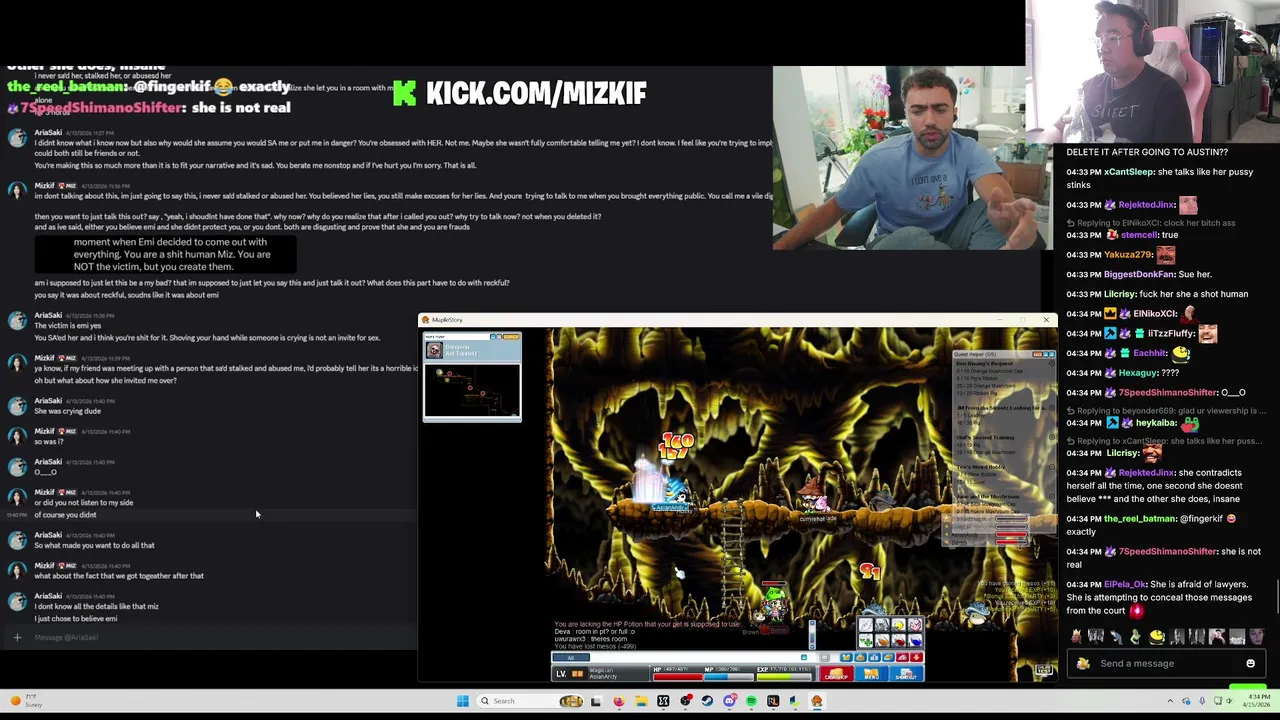Click the chat user ElPela_Ok

pos(1123,584)
